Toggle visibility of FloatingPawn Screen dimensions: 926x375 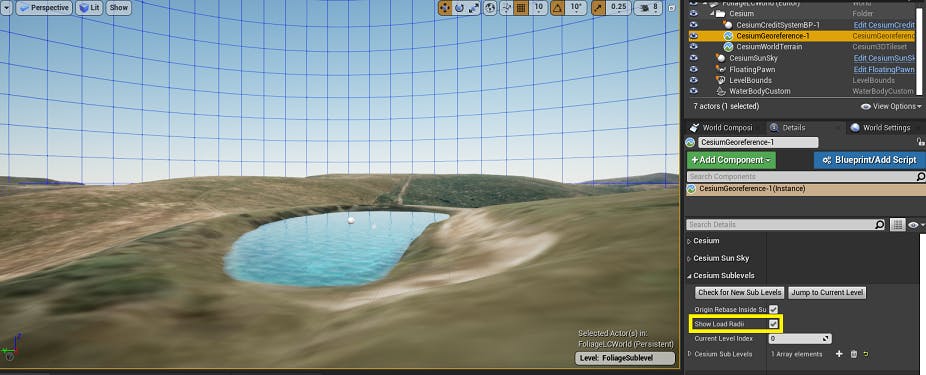click(x=694, y=69)
